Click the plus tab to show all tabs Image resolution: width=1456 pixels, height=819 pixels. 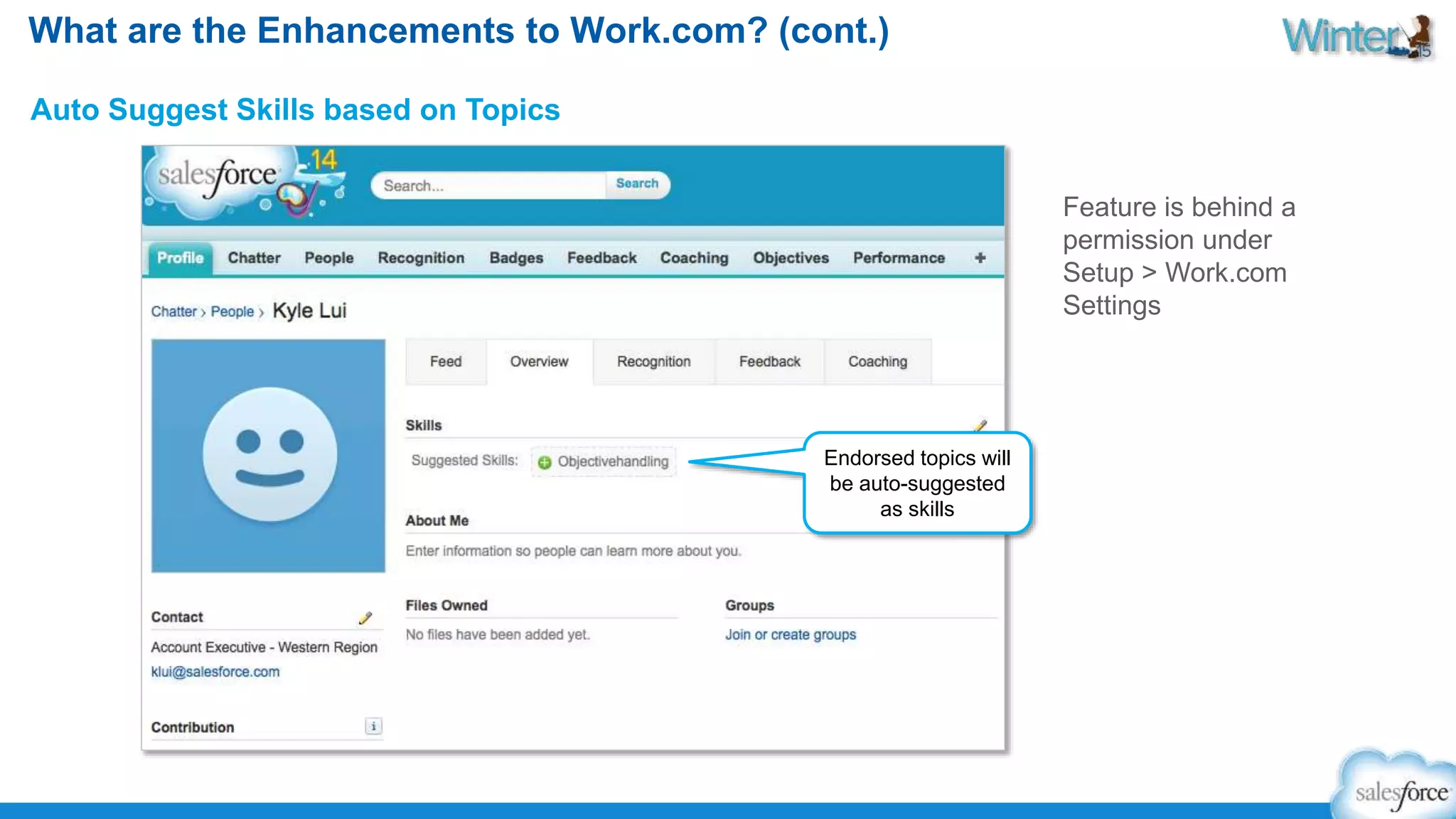980,257
